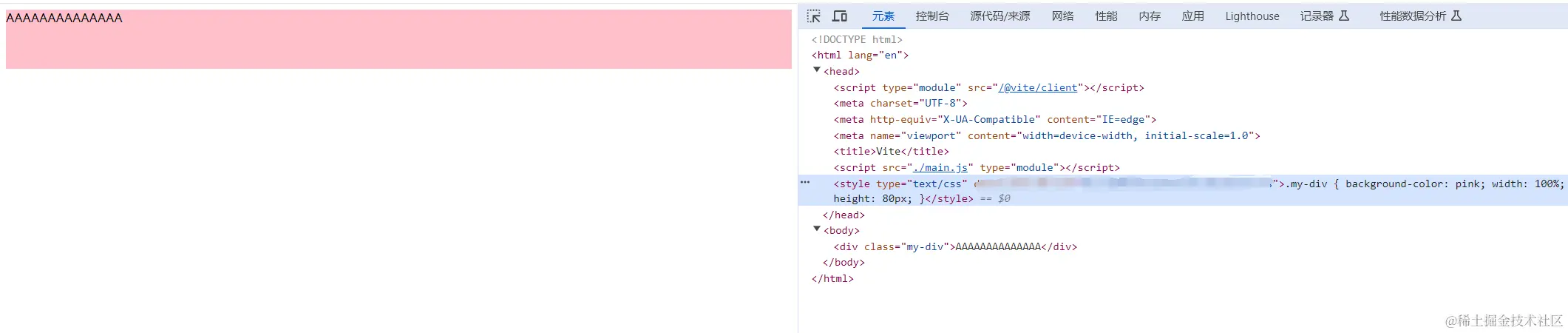Open the /@vite/client script link
Screen dimensions: 1568x333
(1038, 87)
